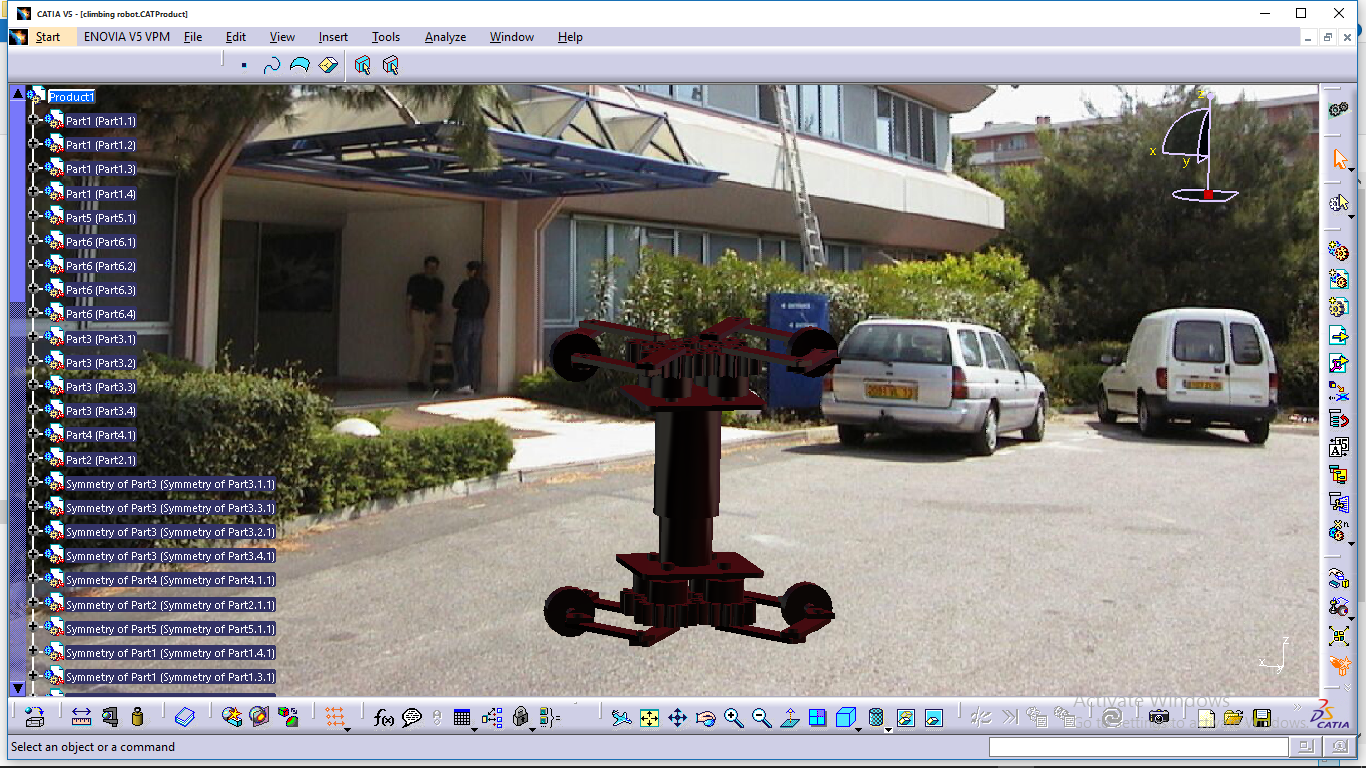1366x768 pixels.
Task: Click the Fit All In icon
Action: point(649,717)
